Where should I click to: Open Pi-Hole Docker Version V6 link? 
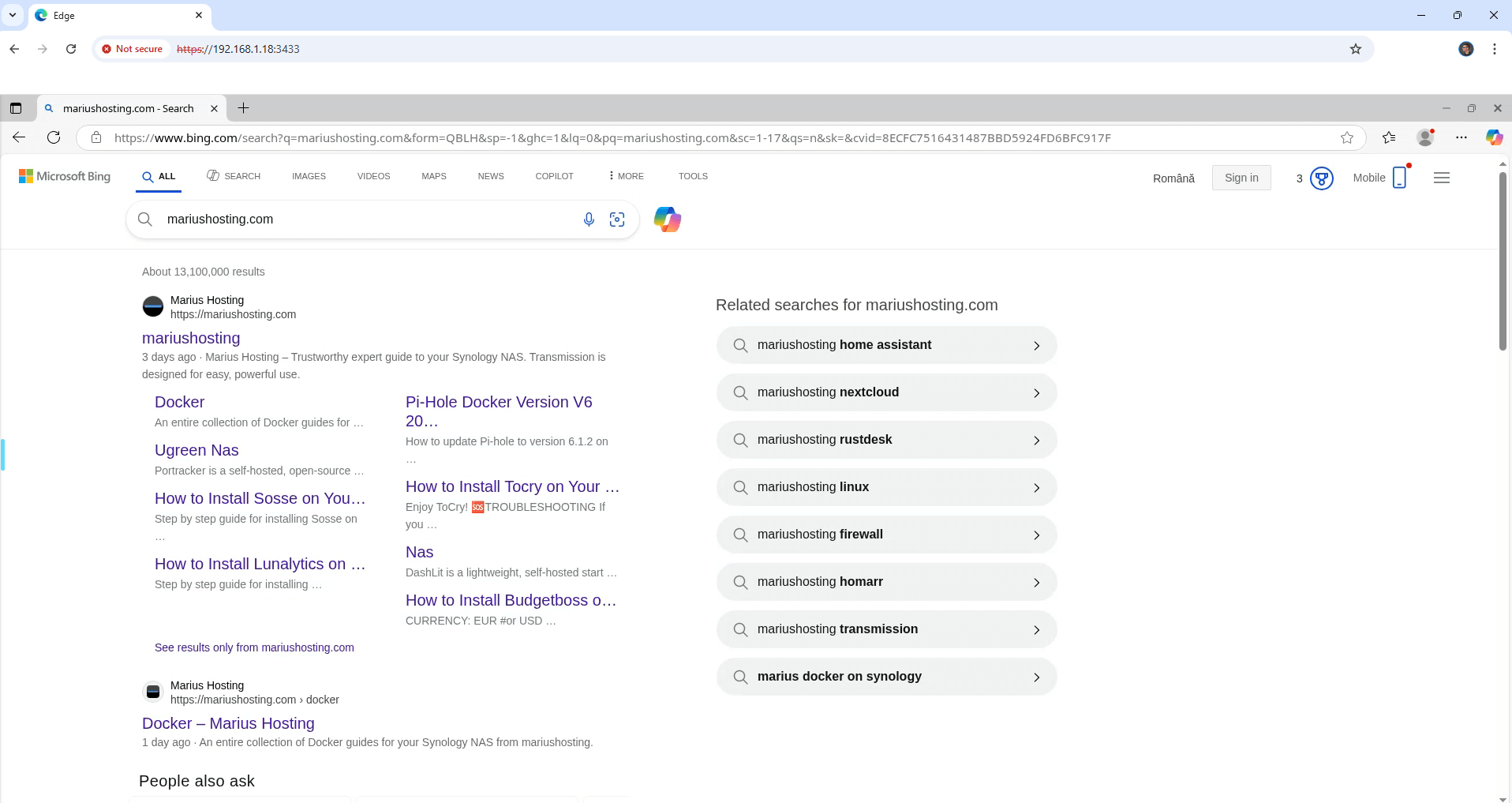[499, 411]
